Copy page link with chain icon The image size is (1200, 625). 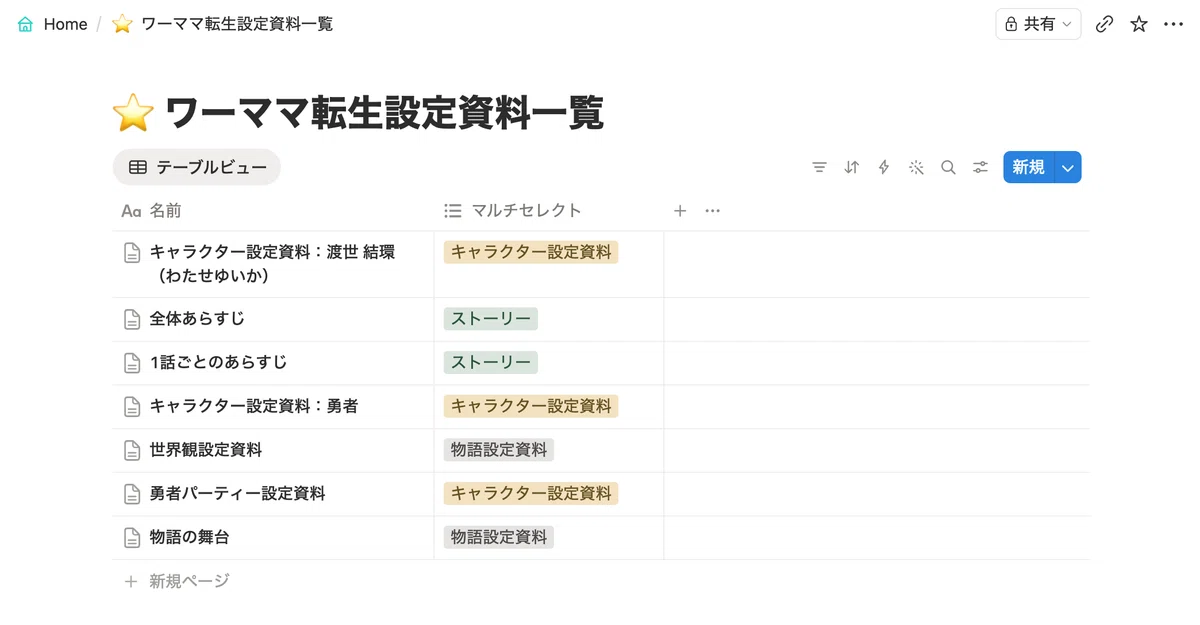[x=1104, y=24]
